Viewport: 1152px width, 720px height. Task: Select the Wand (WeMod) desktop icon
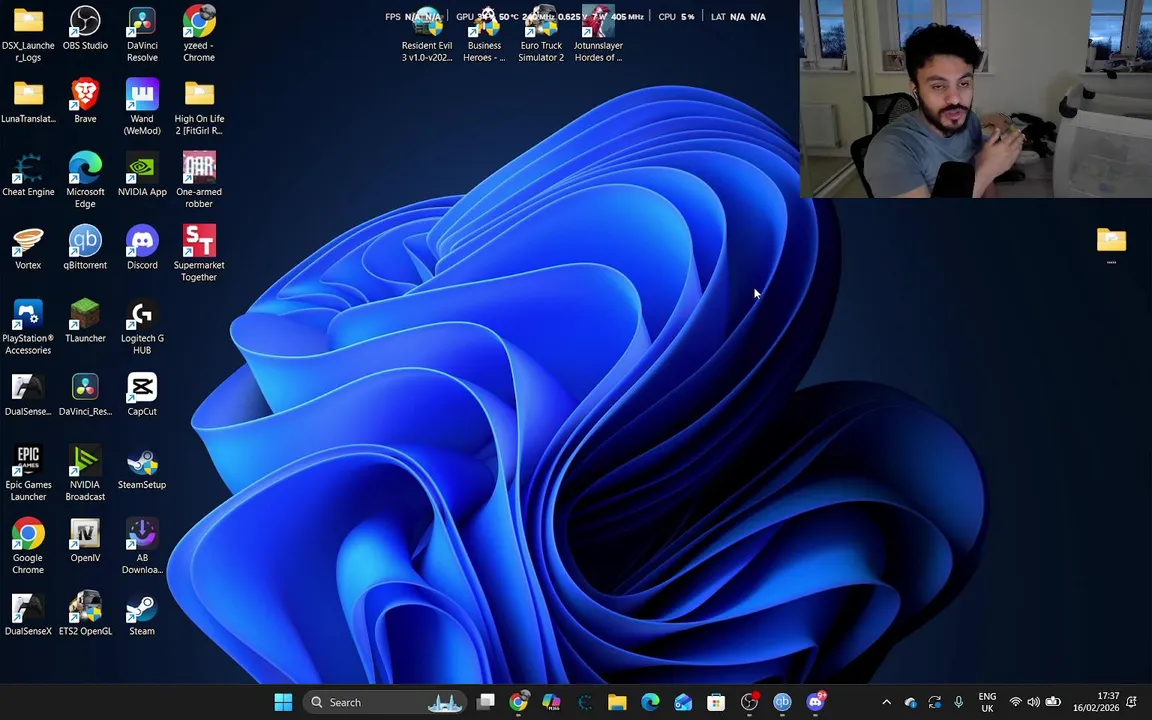pyautogui.click(x=142, y=107)
